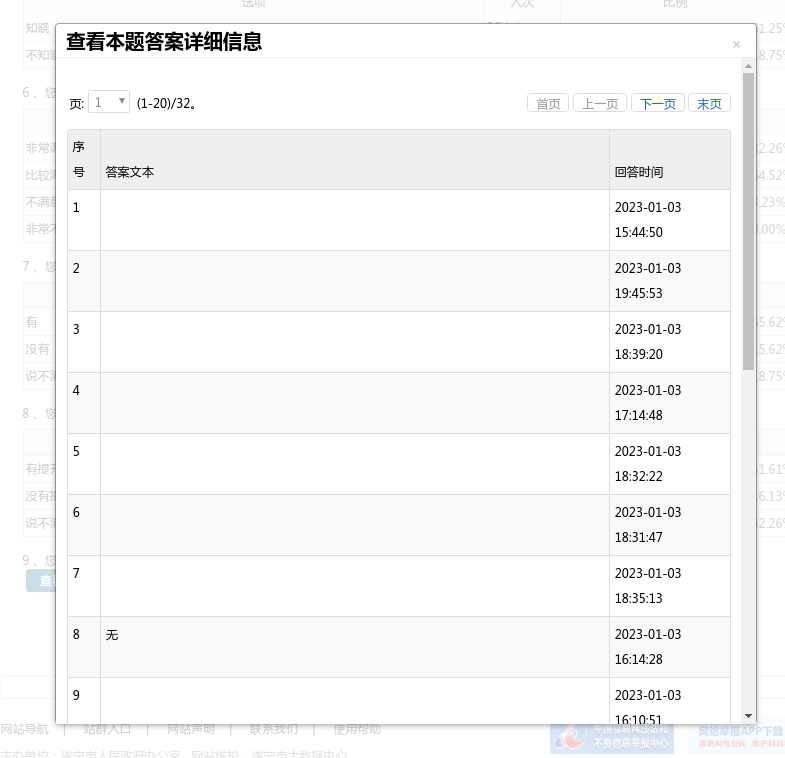Jump to last page with 末页

click(x=709, y=104)
